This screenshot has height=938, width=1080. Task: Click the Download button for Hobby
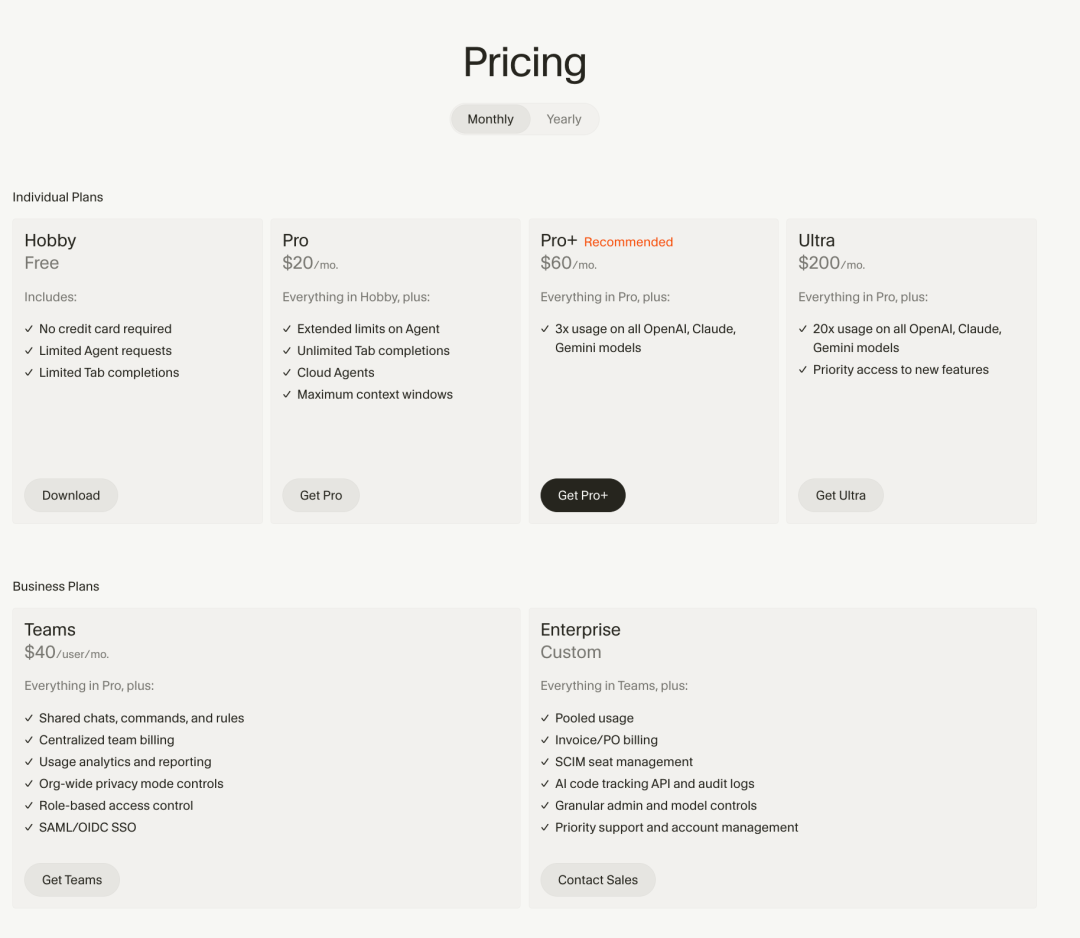coord(71,495)
